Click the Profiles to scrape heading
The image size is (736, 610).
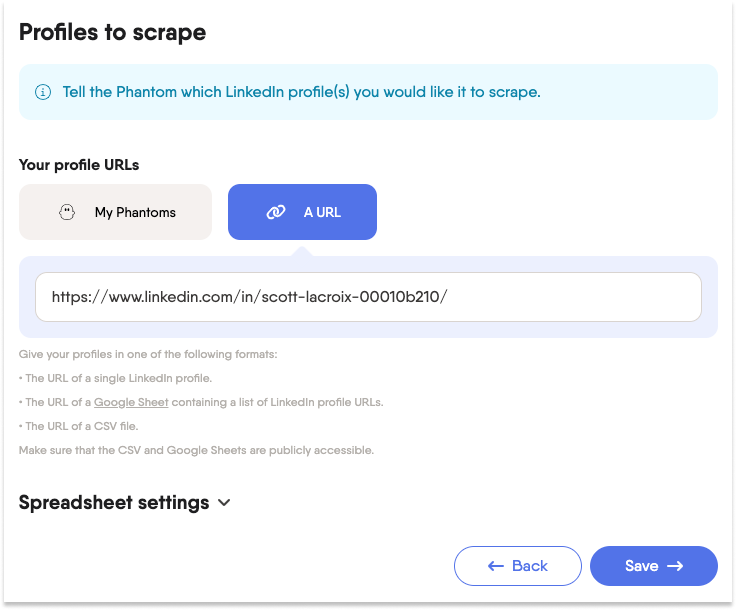click(112, 32)
